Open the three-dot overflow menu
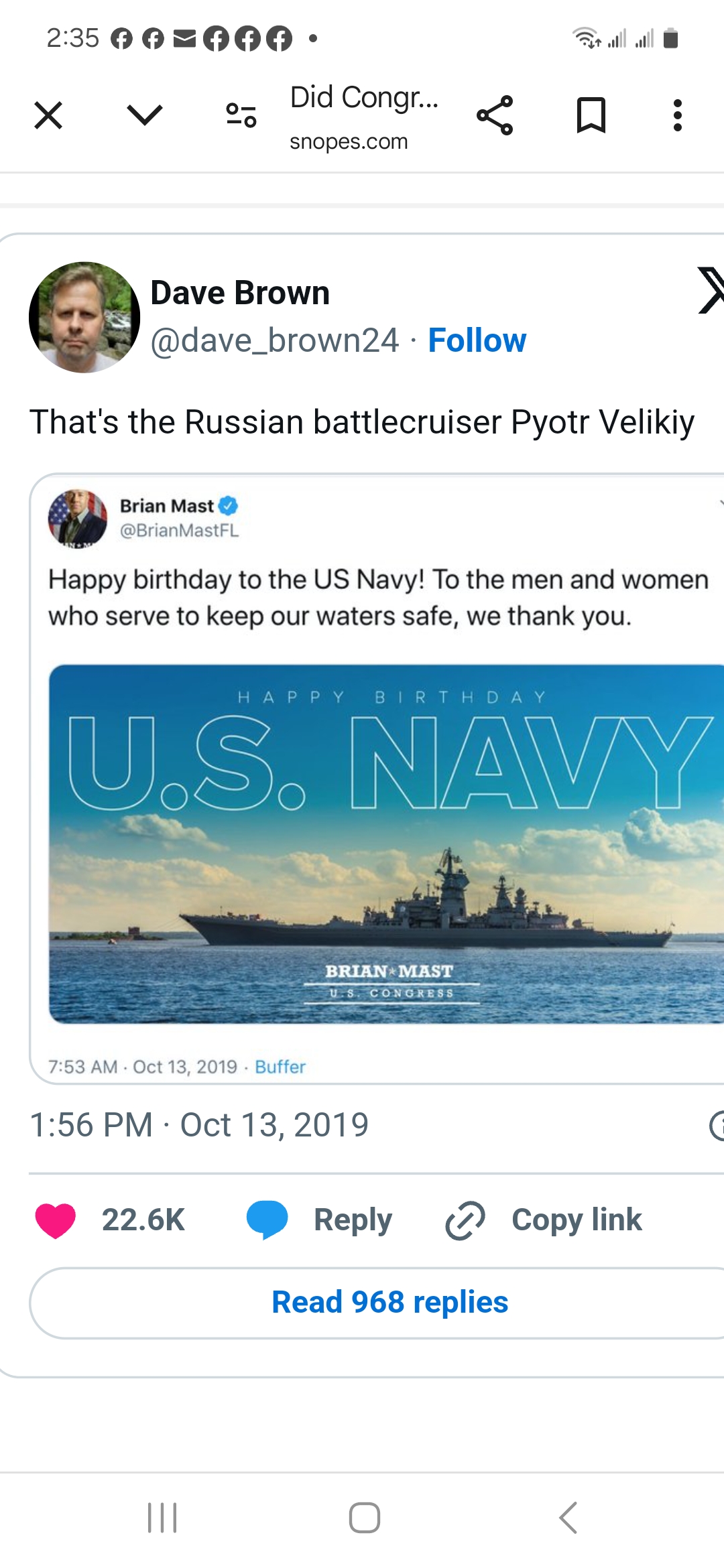724x1568 pixels. pos(678,115)
